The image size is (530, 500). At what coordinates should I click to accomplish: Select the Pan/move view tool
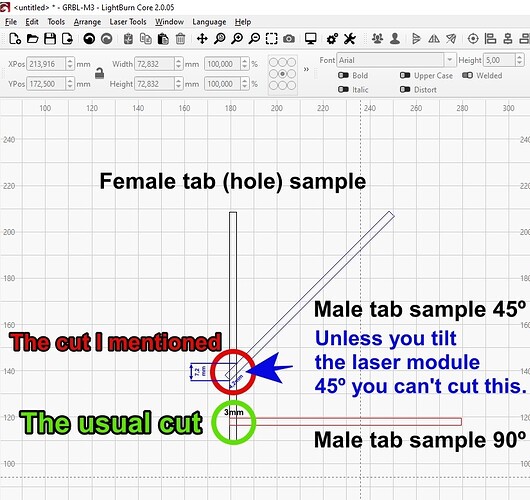click(x=202, y=39)
